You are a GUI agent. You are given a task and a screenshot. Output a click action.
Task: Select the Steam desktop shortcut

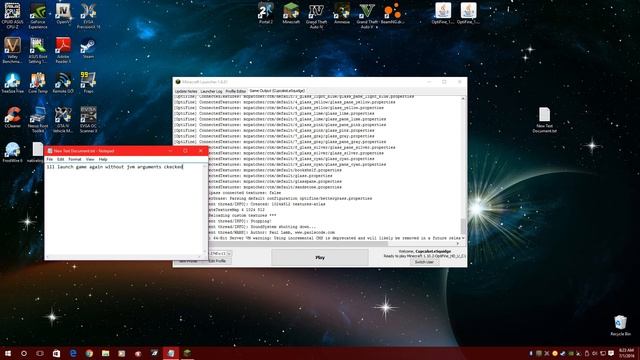coord(88,48)
